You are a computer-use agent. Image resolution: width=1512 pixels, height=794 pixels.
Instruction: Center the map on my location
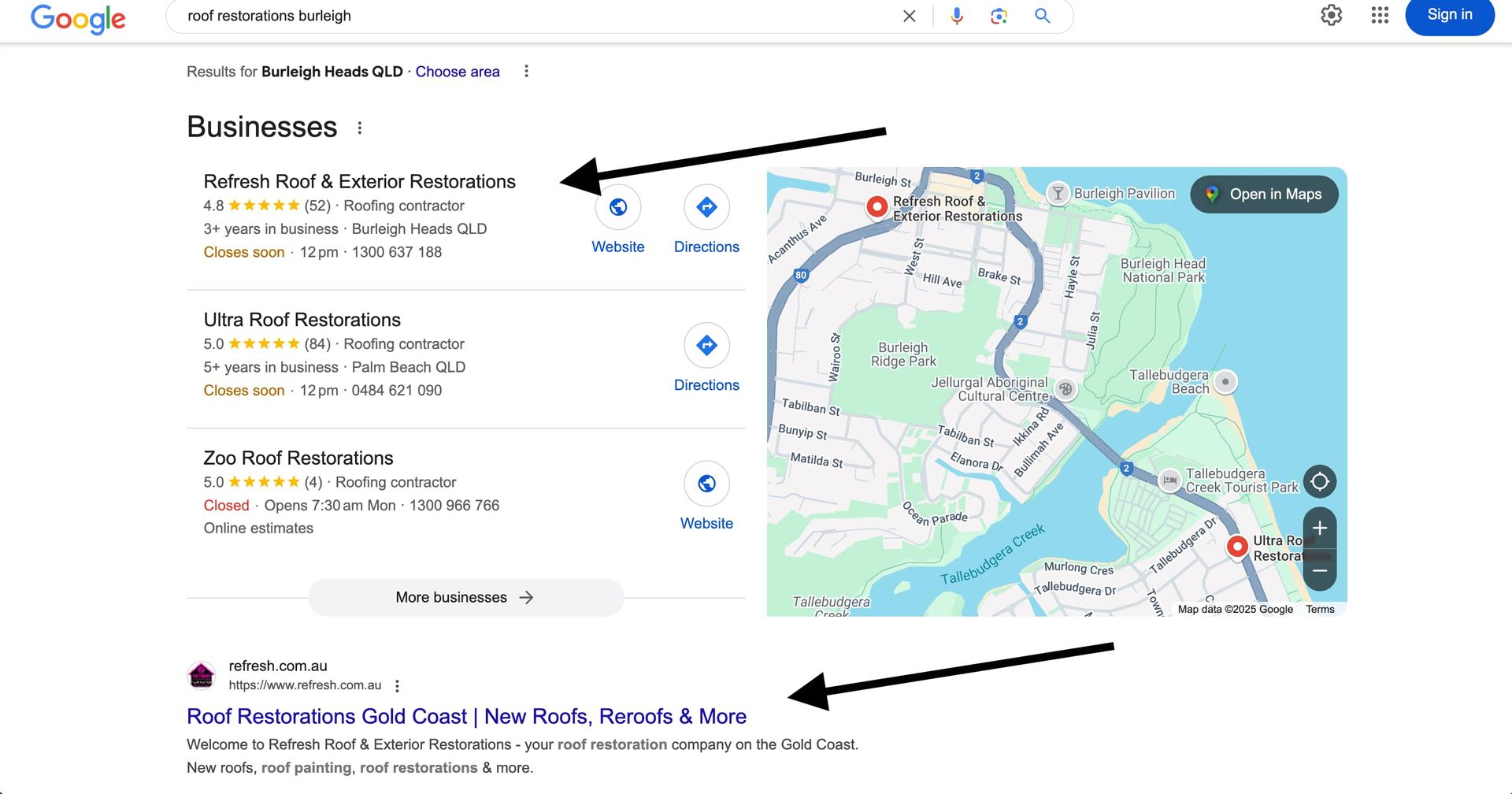[x=1320, y=481]
